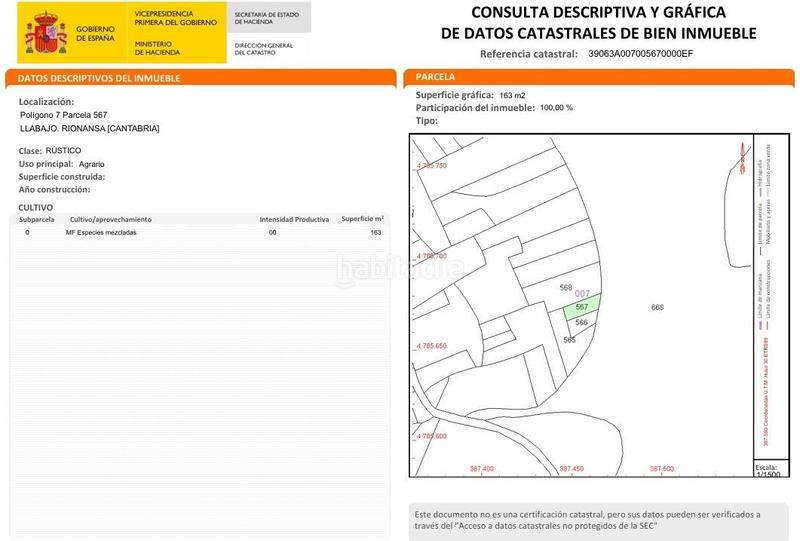
Task: Click the 'Agrario' main use value
Action: pyautogui.click(x=92, y=164)
